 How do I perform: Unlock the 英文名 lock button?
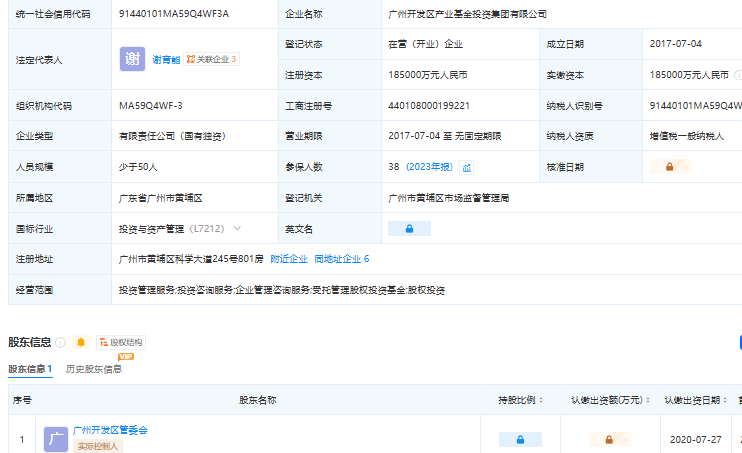[x=409, y=229]
